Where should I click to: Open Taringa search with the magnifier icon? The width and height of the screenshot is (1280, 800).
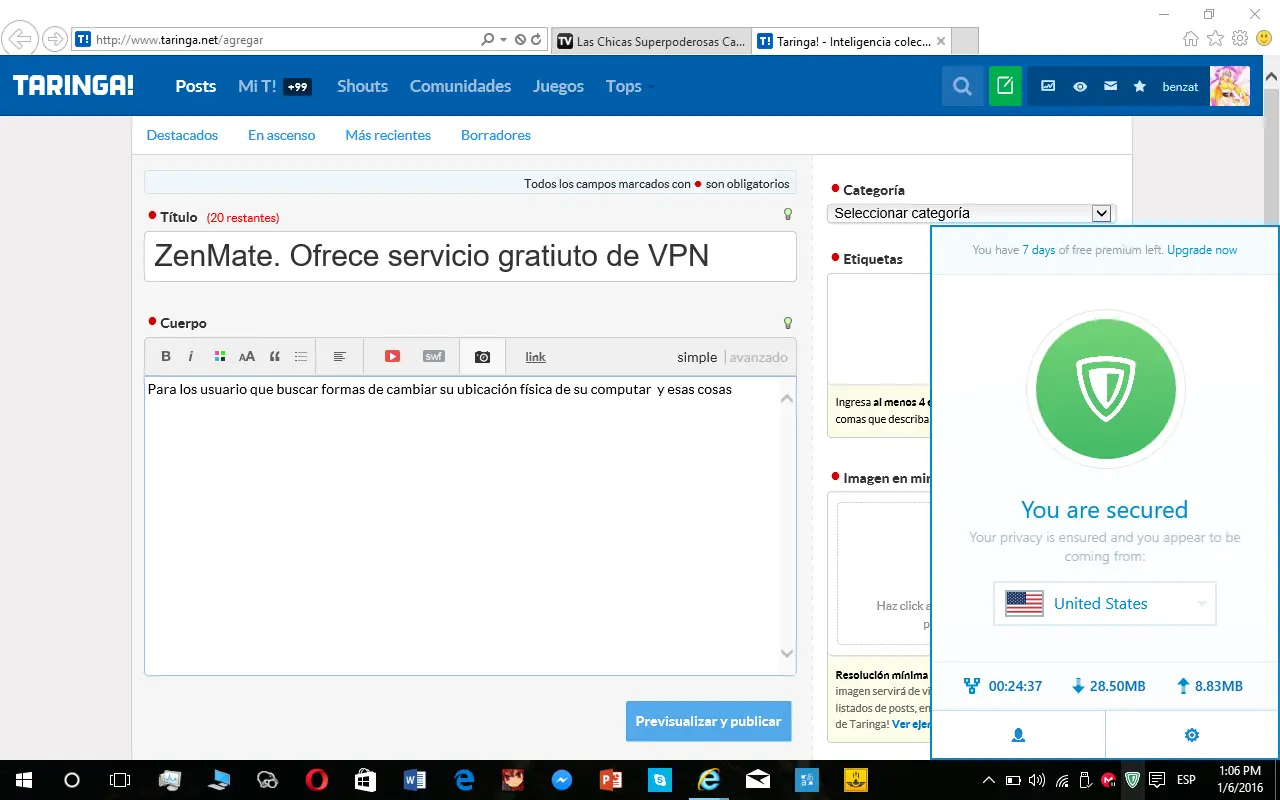click(963, 87)
